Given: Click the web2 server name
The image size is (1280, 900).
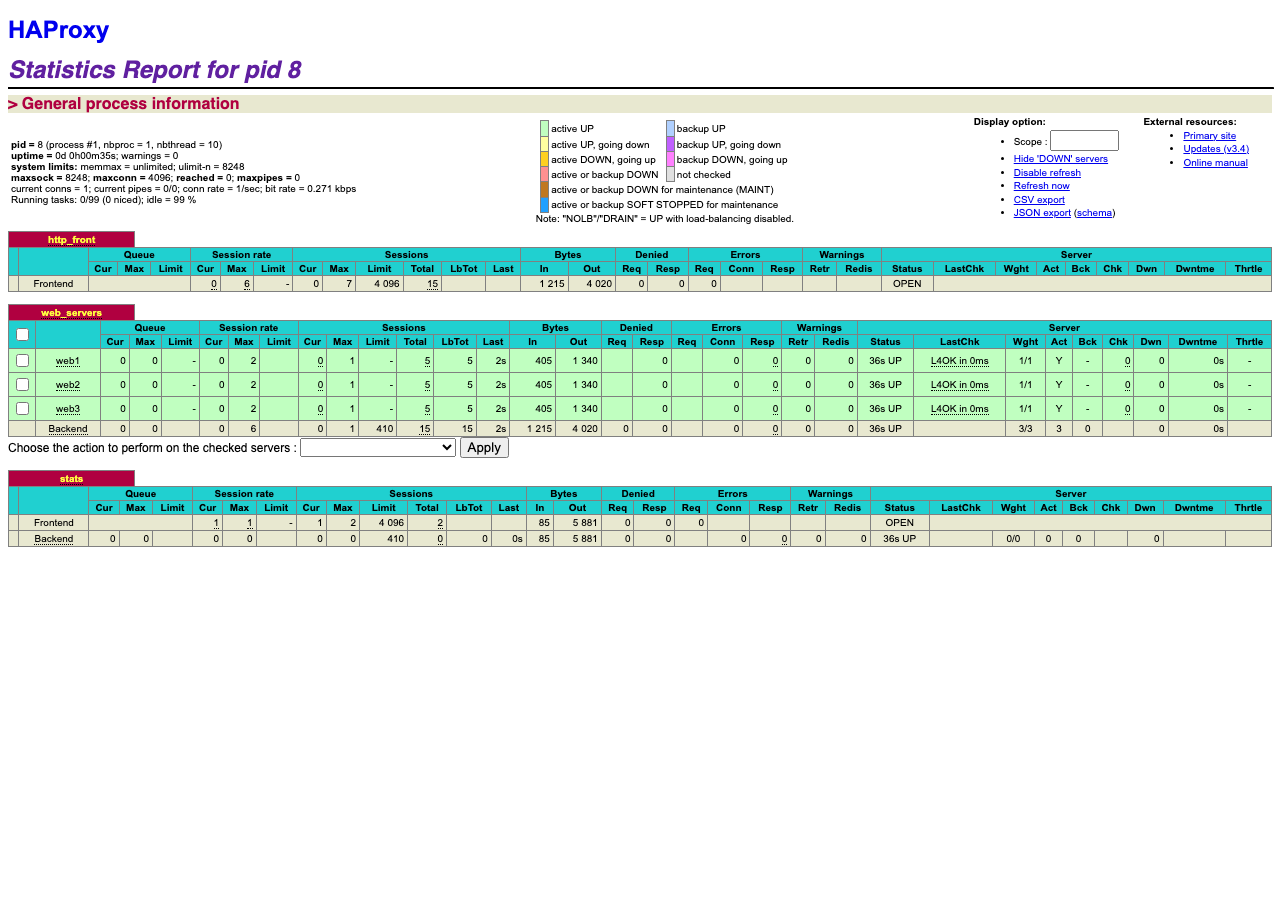Looking at the screenshot, I should (68, 384).
